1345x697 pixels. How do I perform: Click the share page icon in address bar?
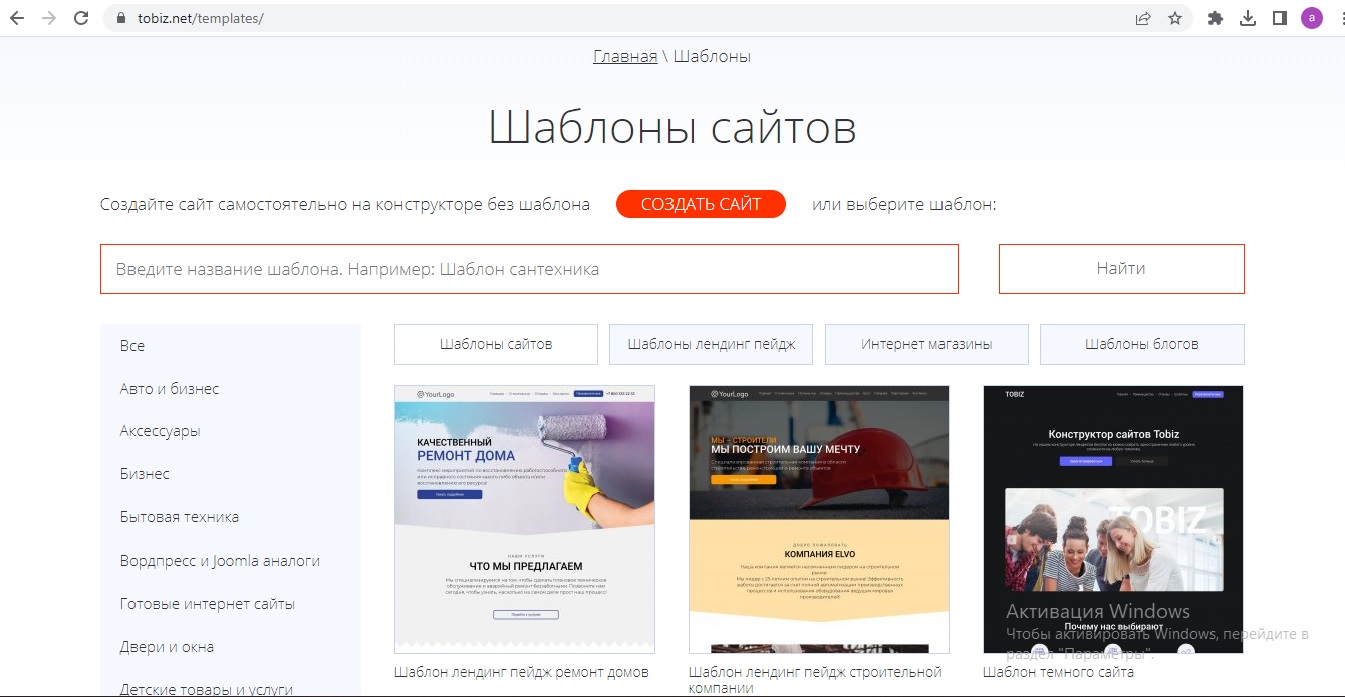tap(1142, 18)
